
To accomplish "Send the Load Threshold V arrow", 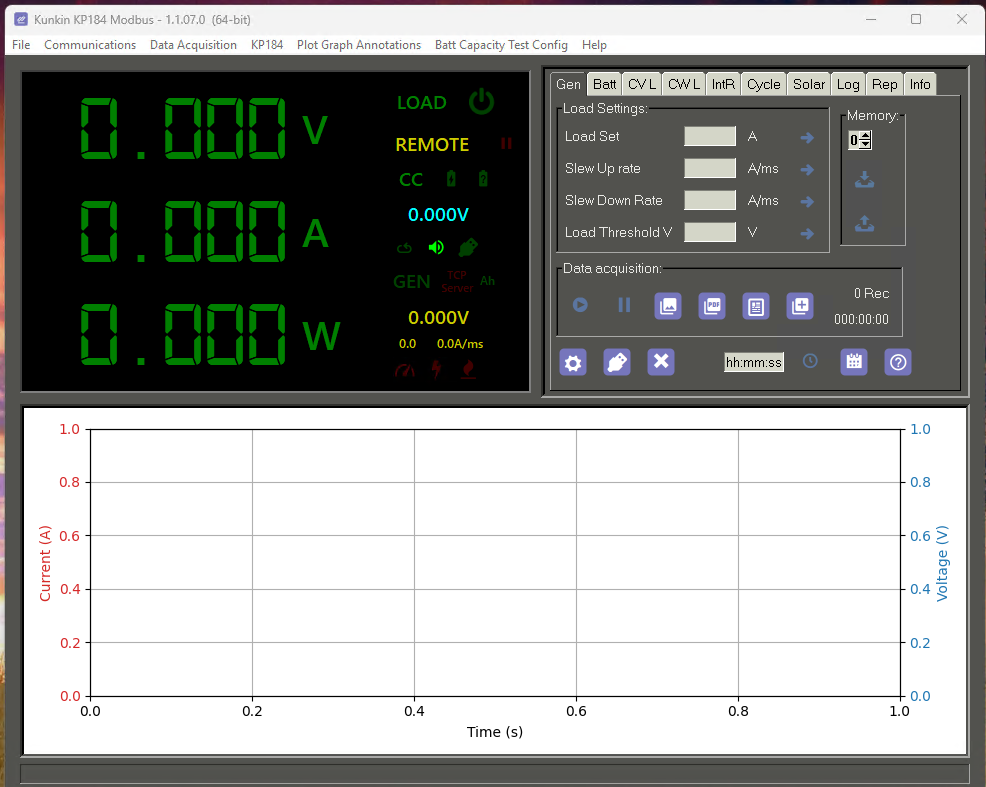I will [x=807, y=234].
